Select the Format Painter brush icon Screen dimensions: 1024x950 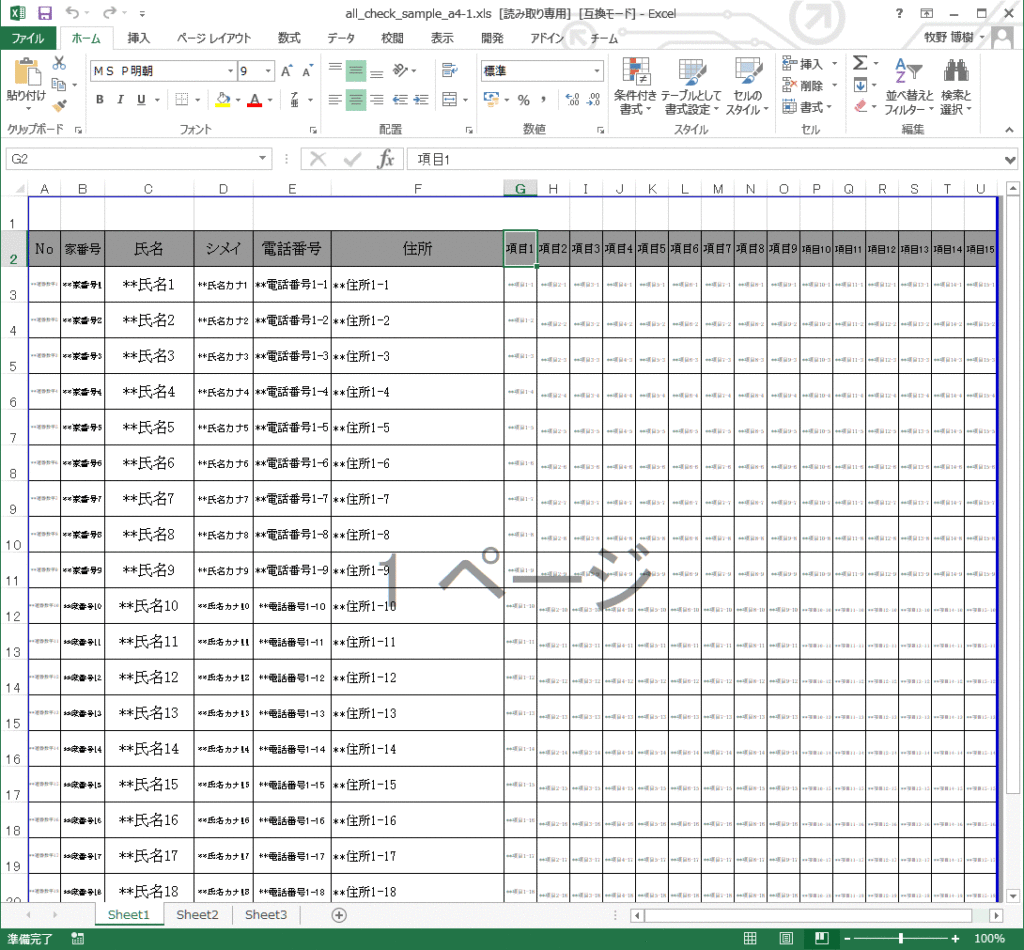pyautogui.click(x=59, y=105)
